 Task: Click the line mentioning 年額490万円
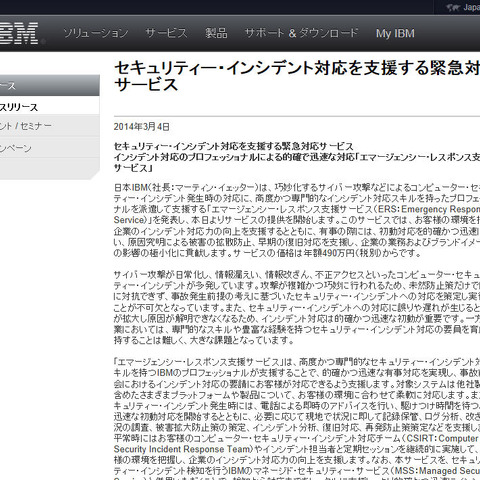coord(267,253)
